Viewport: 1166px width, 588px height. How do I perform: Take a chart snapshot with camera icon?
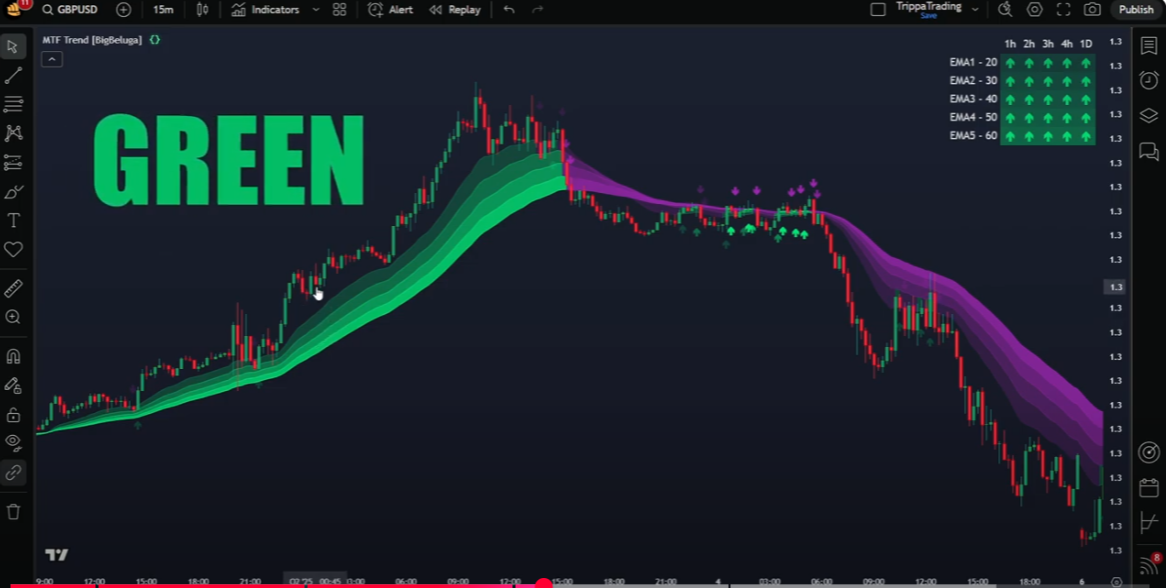pyautogui.click(x=1092, y=10)
